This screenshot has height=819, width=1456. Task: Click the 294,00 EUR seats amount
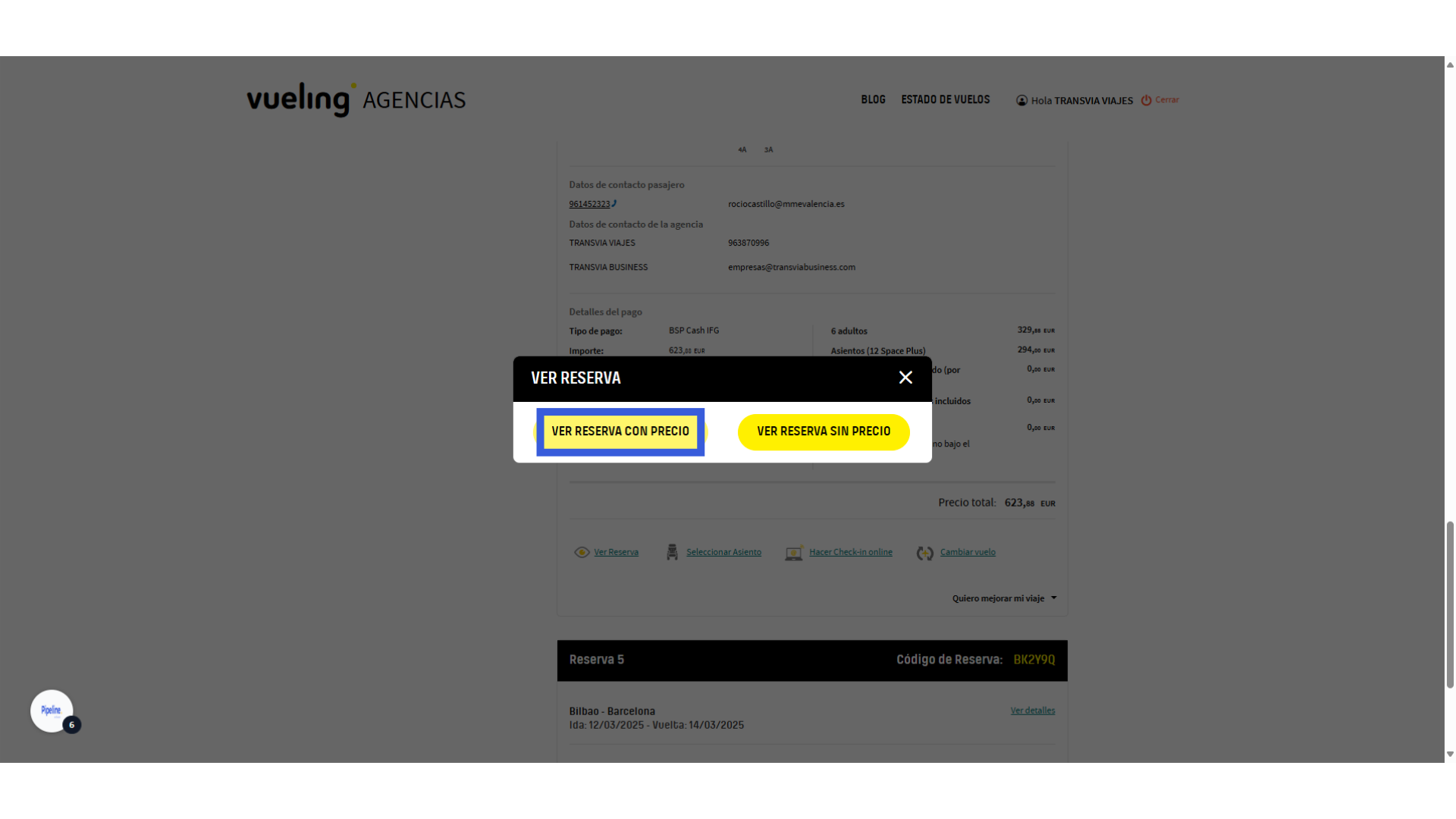tap(1036, 350)
